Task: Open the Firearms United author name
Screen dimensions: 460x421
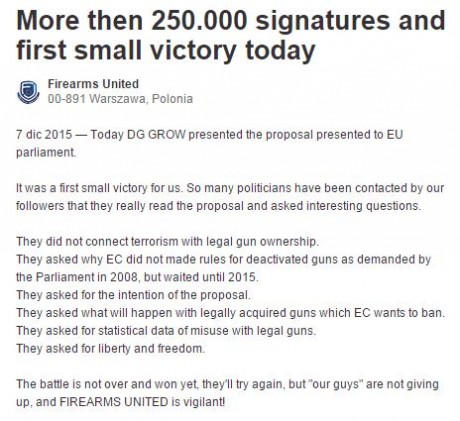Action: click(93, 84)
